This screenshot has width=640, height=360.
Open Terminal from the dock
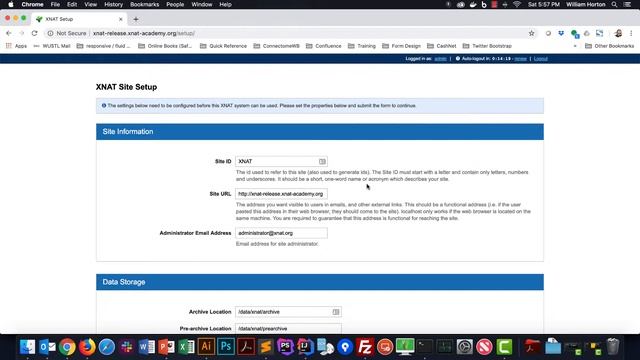pos(424,347)
